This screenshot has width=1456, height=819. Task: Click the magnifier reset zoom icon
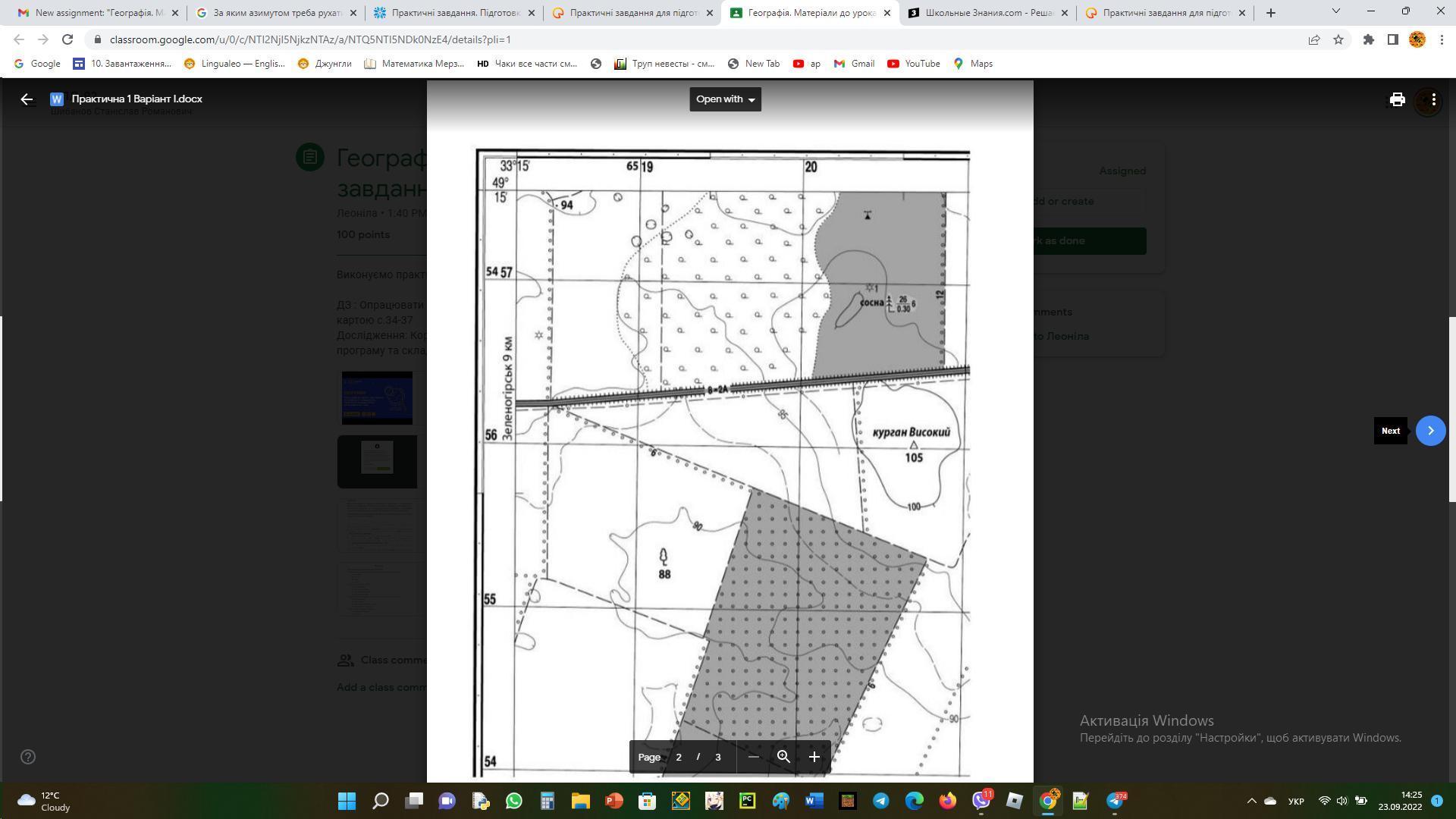pos(783,757)
